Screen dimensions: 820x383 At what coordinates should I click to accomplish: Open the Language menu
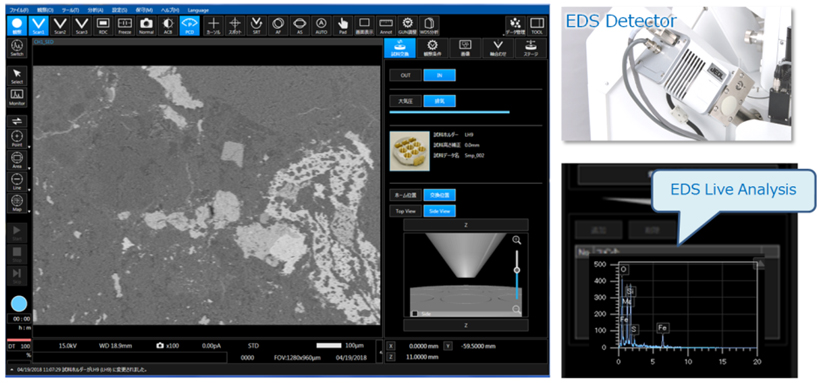coord(198,10)
